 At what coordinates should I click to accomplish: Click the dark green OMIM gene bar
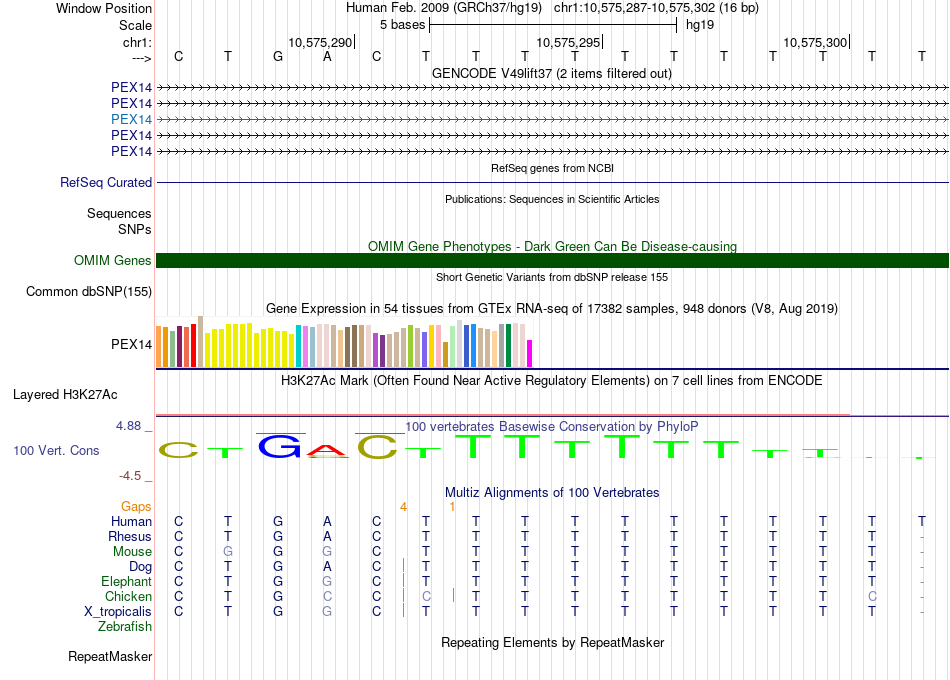click(552, 261)
